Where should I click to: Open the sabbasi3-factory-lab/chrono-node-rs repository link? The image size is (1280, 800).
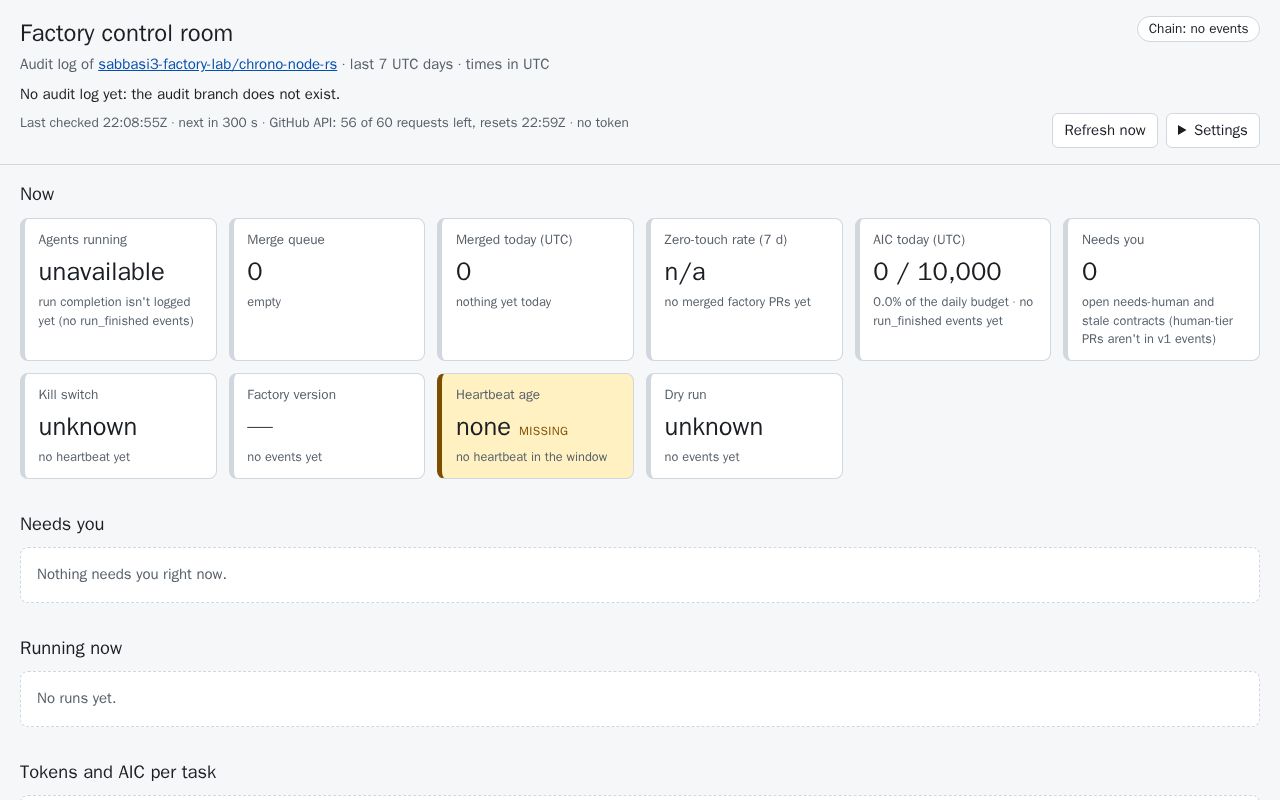point(217,64)
